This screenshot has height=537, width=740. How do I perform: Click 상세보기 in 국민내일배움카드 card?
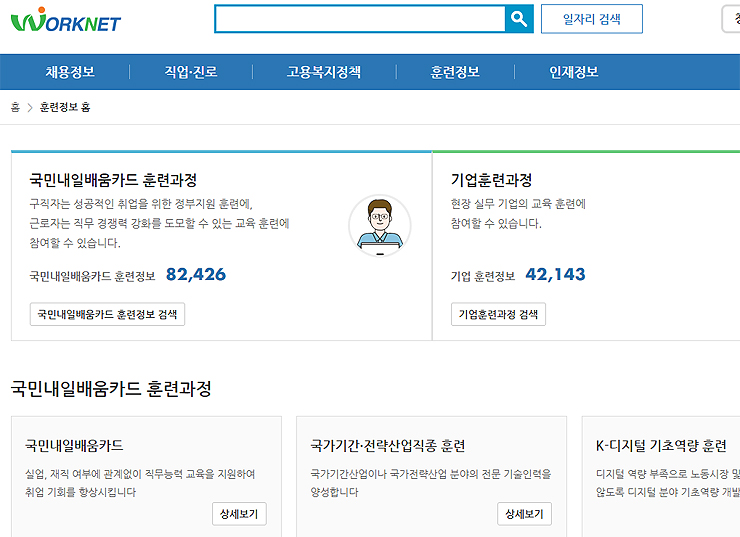239,514
